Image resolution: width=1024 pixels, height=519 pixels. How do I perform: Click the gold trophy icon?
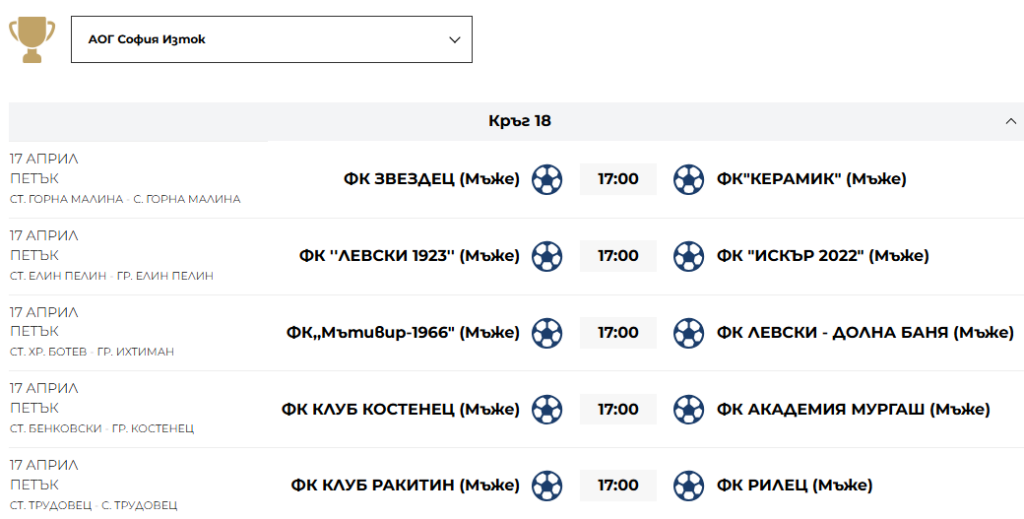32,39
